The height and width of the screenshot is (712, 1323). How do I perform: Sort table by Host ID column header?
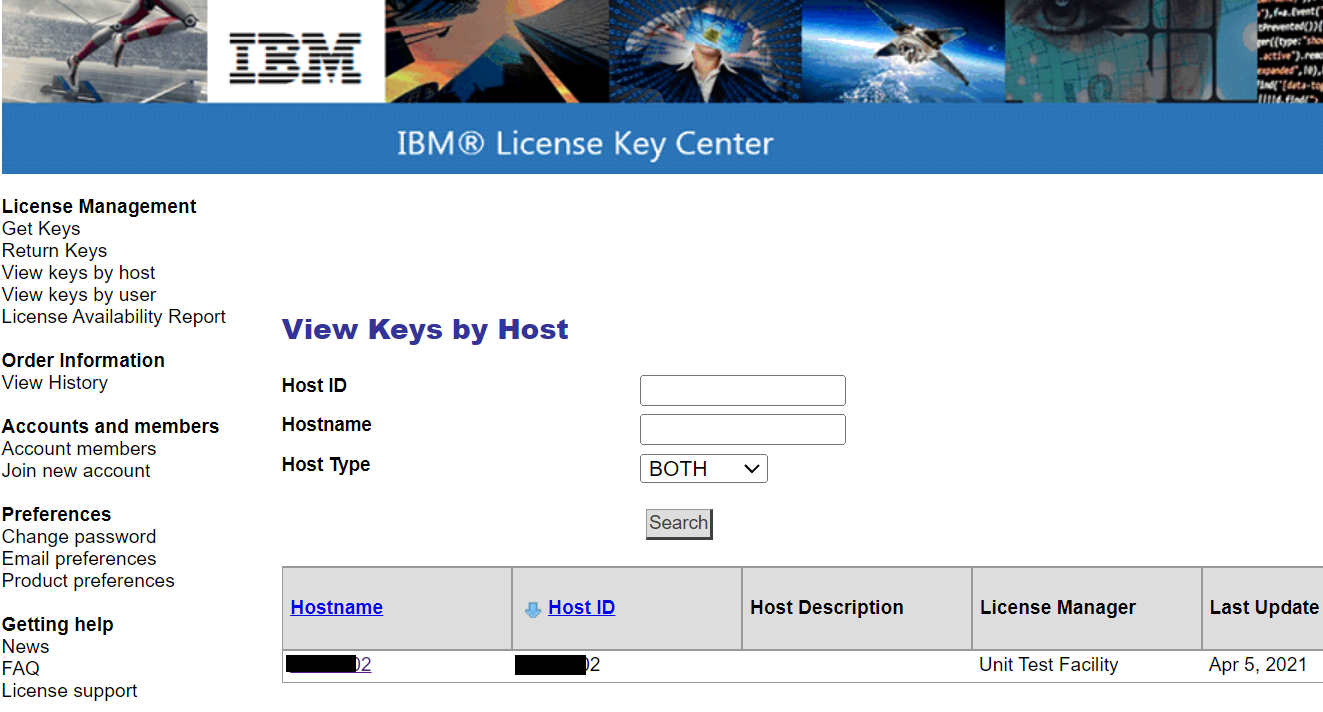point(582,608)
